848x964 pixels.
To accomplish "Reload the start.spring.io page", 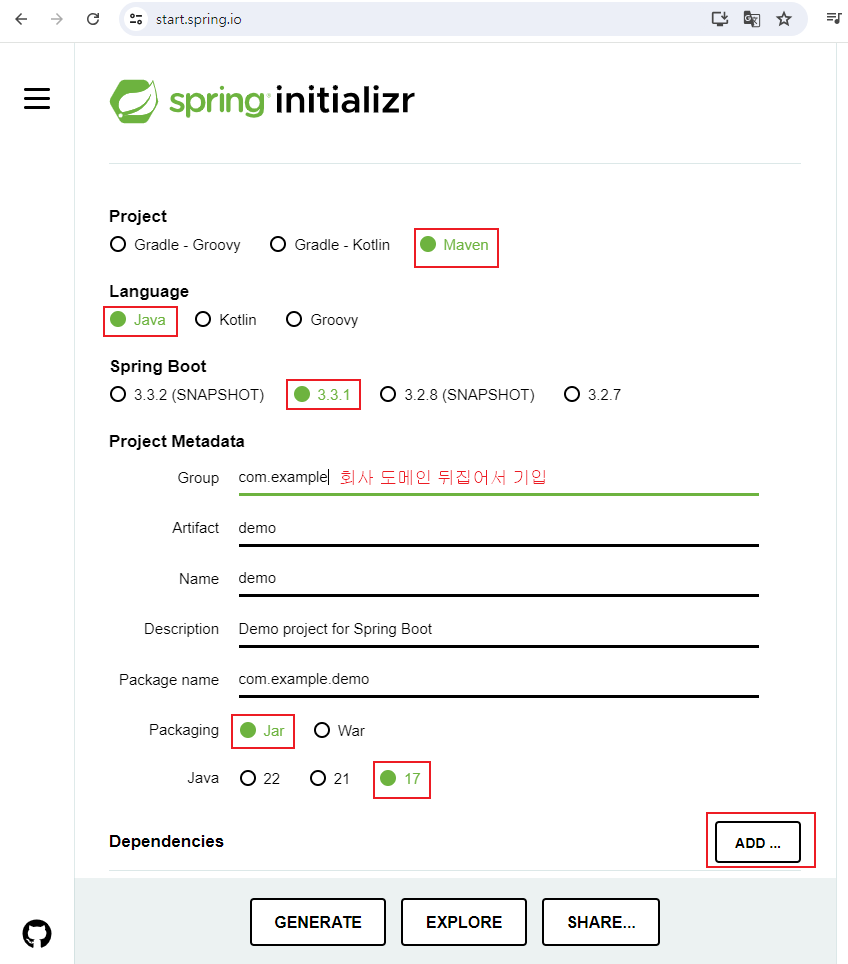I will click(93, 19).
